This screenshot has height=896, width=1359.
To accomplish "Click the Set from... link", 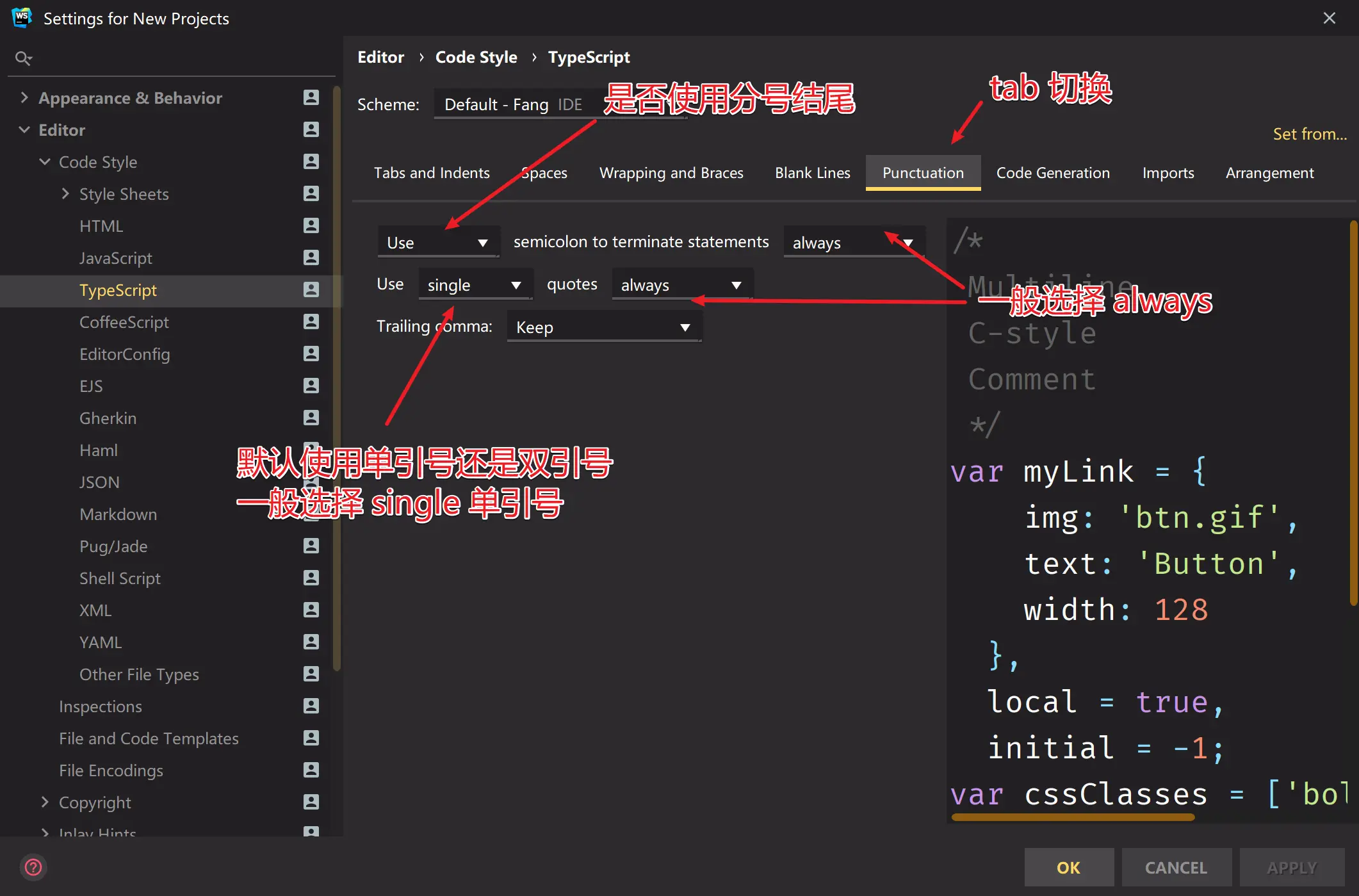I will point(1309,134).
